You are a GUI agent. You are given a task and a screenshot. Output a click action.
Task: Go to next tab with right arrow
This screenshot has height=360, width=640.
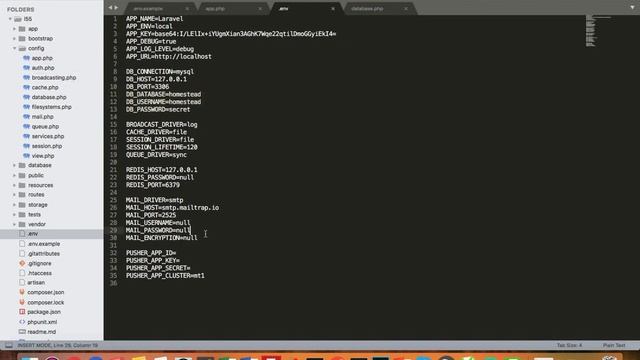coord(116,8)
